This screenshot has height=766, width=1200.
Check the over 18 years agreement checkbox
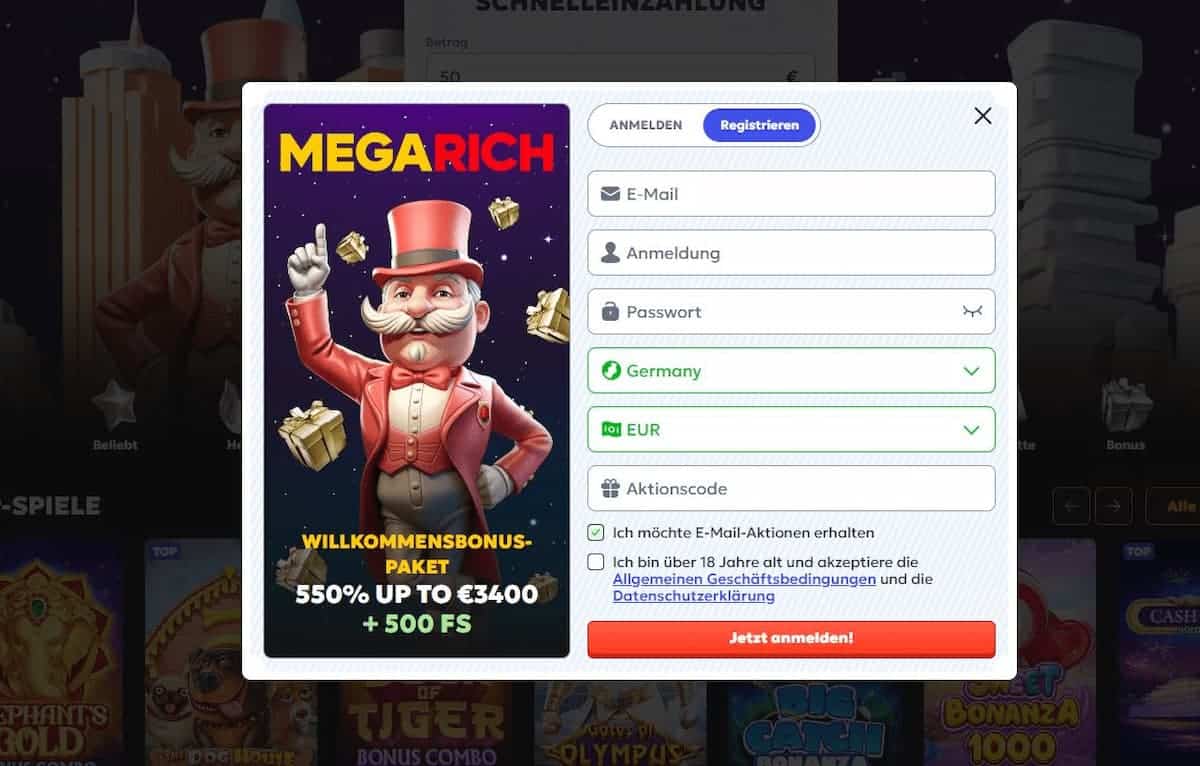596,562
